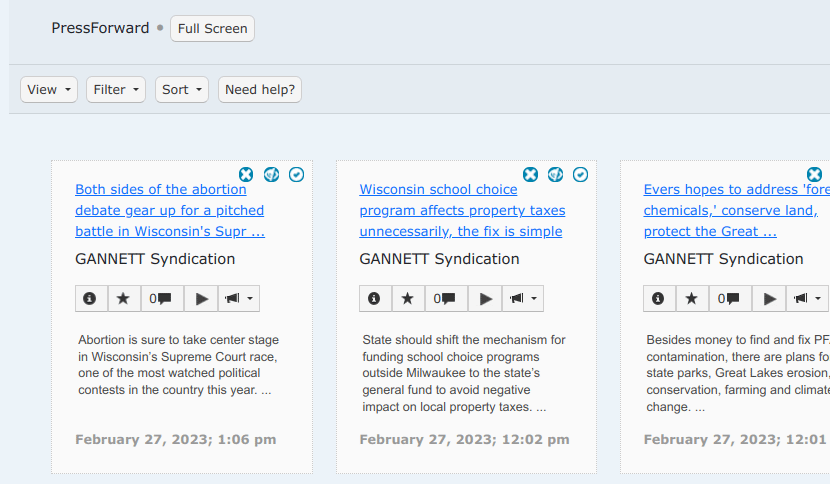The image size is (830, 484).
Task: Click globe icon on Wisconsin school choice card
Action: pyautogui.click(x=555, y=174)
